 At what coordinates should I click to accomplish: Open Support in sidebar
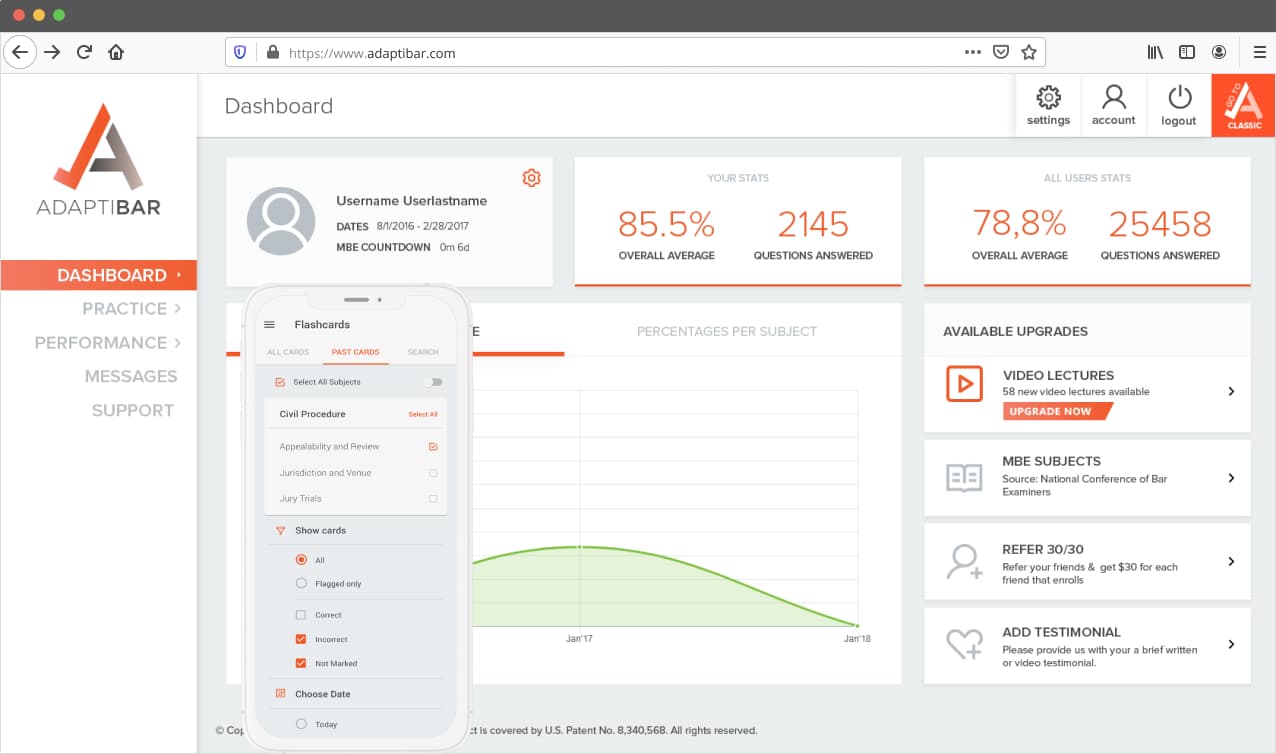[133, 410]
